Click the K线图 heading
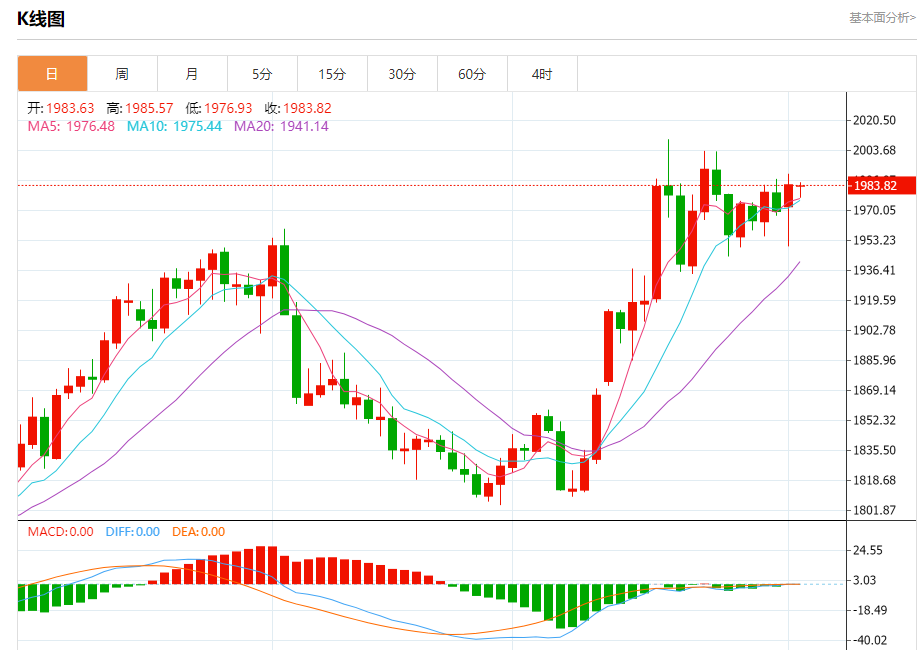Viewport: 921px width, 650px height. (41, 19)
